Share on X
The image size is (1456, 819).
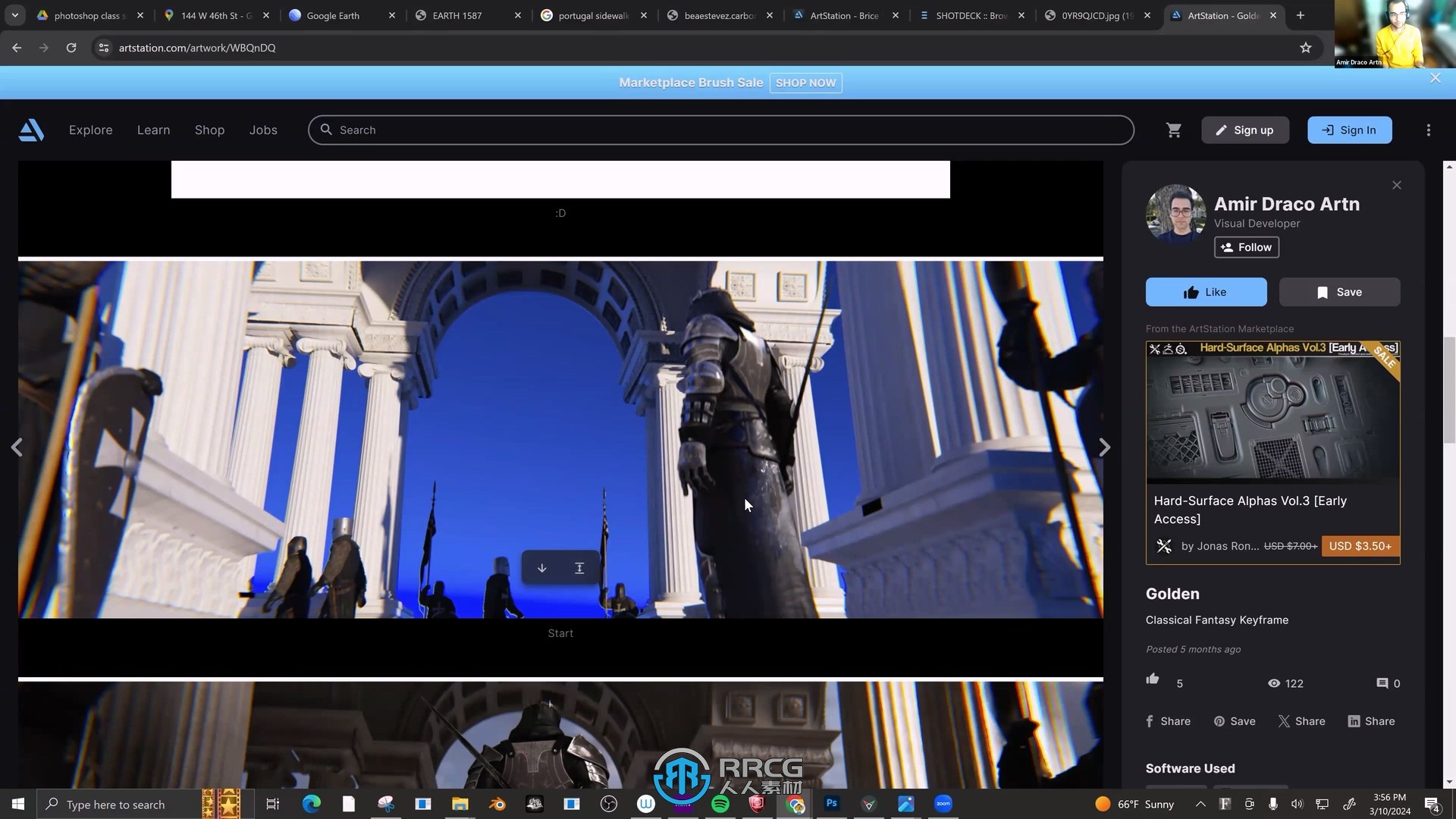pyautogui.click(x=1302, y=721)
